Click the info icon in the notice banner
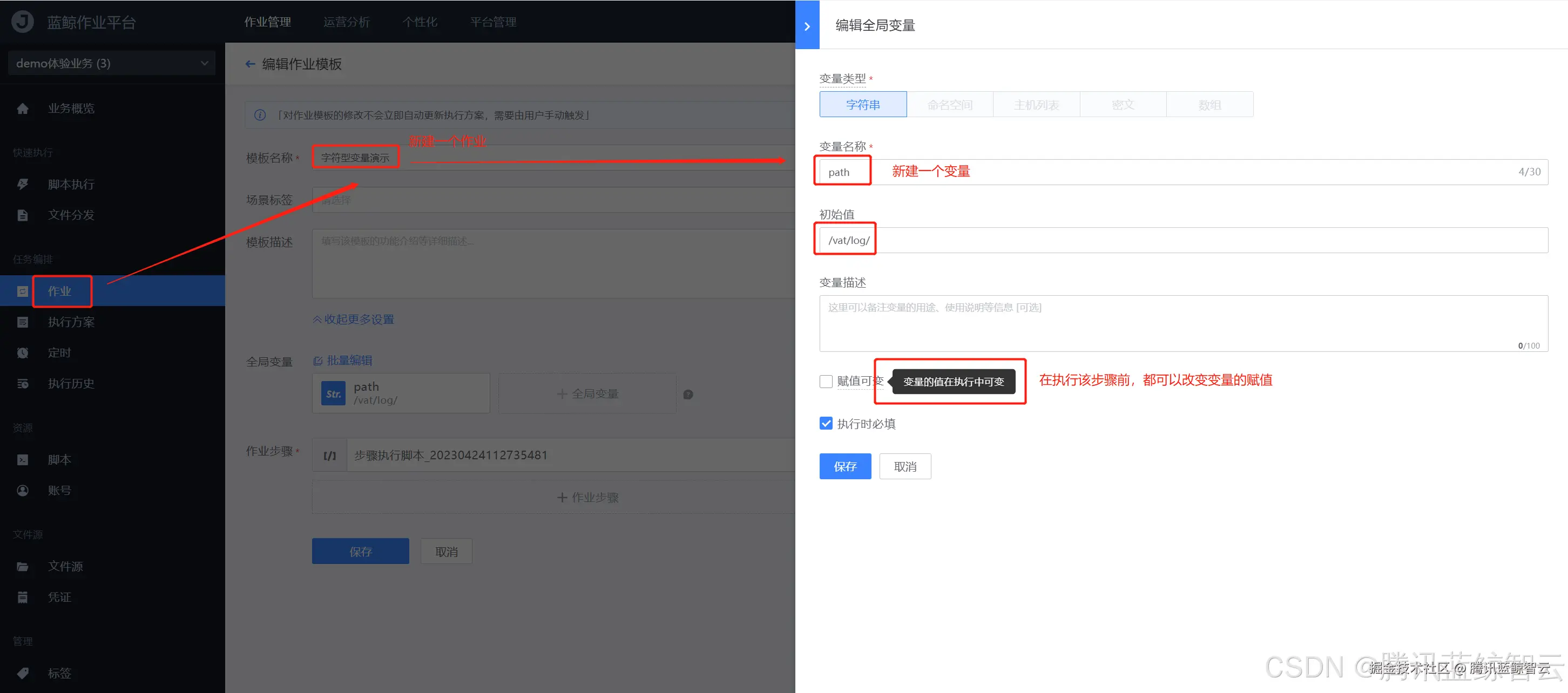Screen dimensions: 1568x693 (x=260, y=115)
